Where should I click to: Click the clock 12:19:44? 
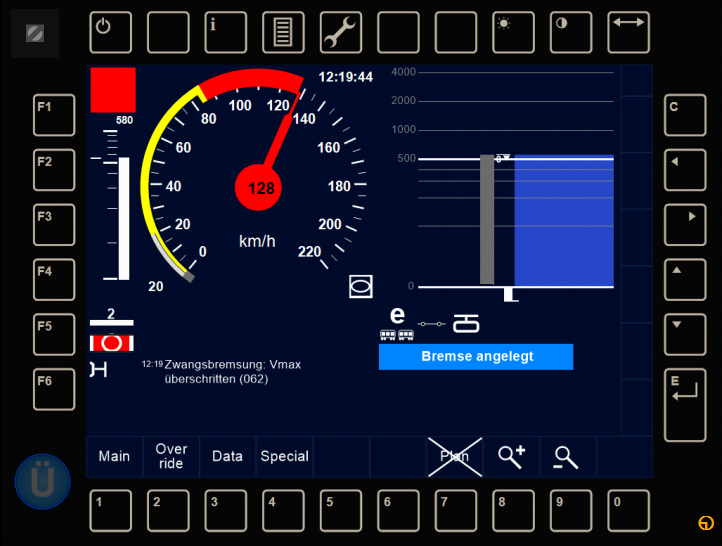click(x=345, y=77)
